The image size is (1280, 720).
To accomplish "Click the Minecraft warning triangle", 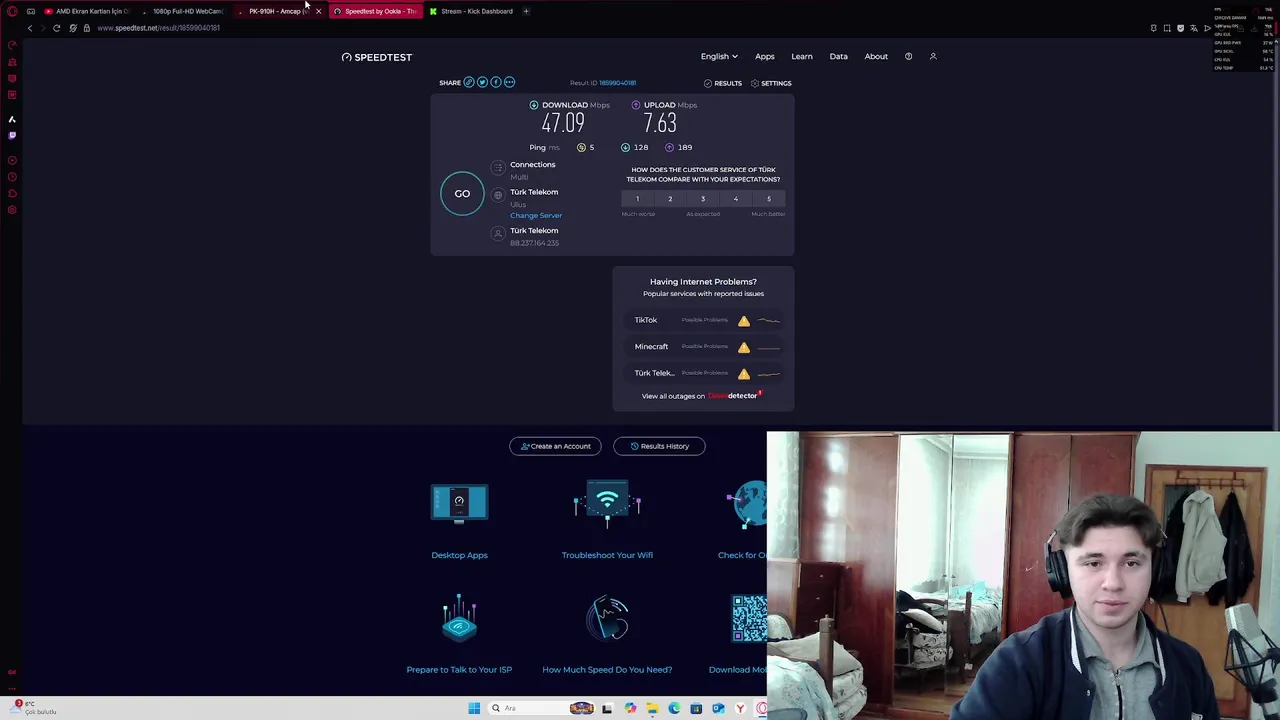I will (743, 347).
